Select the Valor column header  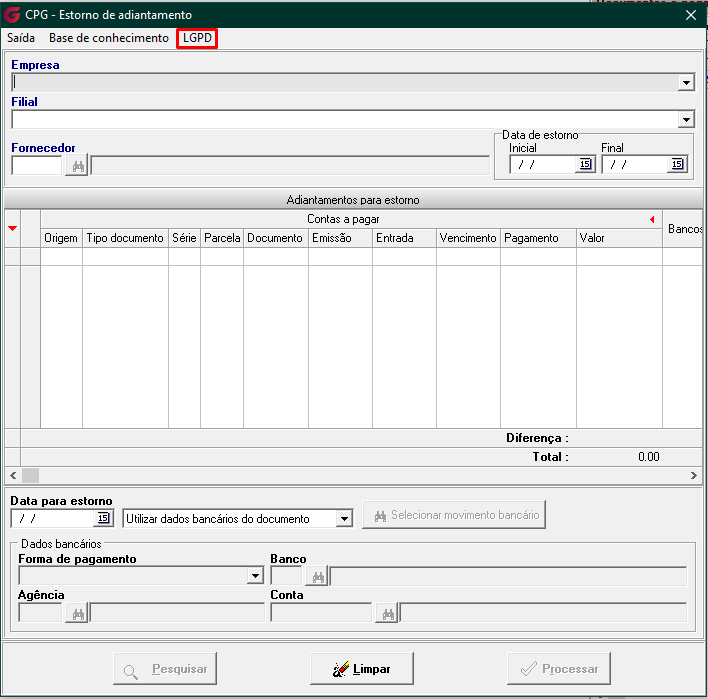(x=620, y=238)
